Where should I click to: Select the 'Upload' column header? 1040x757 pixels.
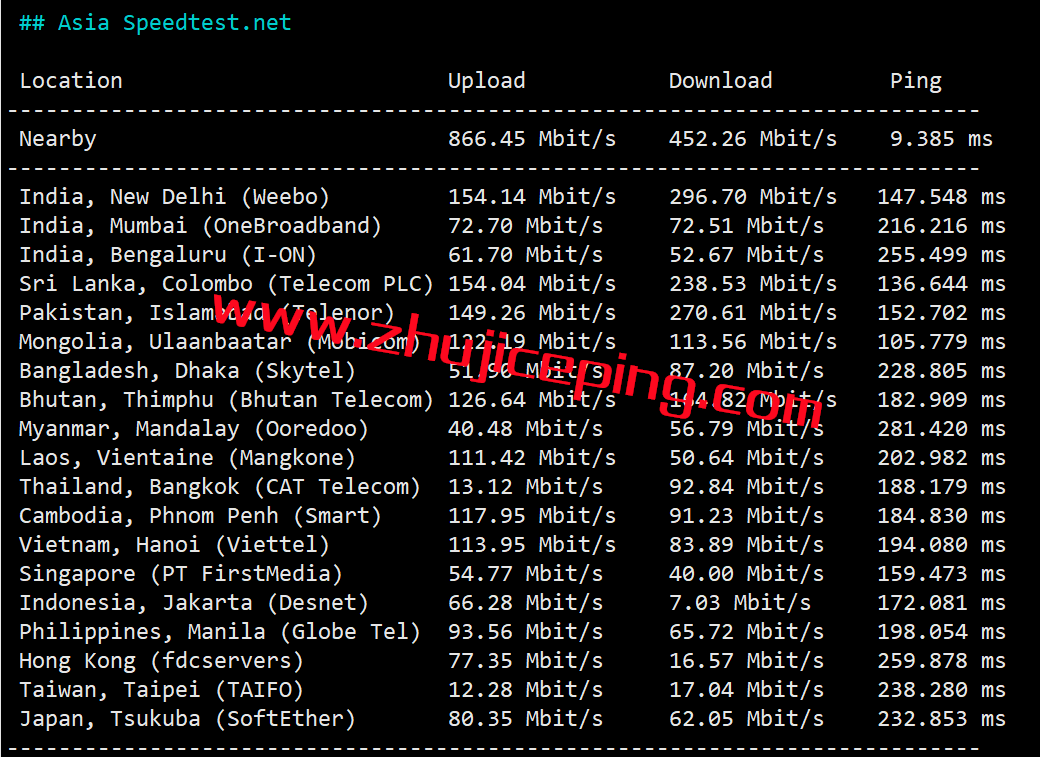click(x=487, y=81)
